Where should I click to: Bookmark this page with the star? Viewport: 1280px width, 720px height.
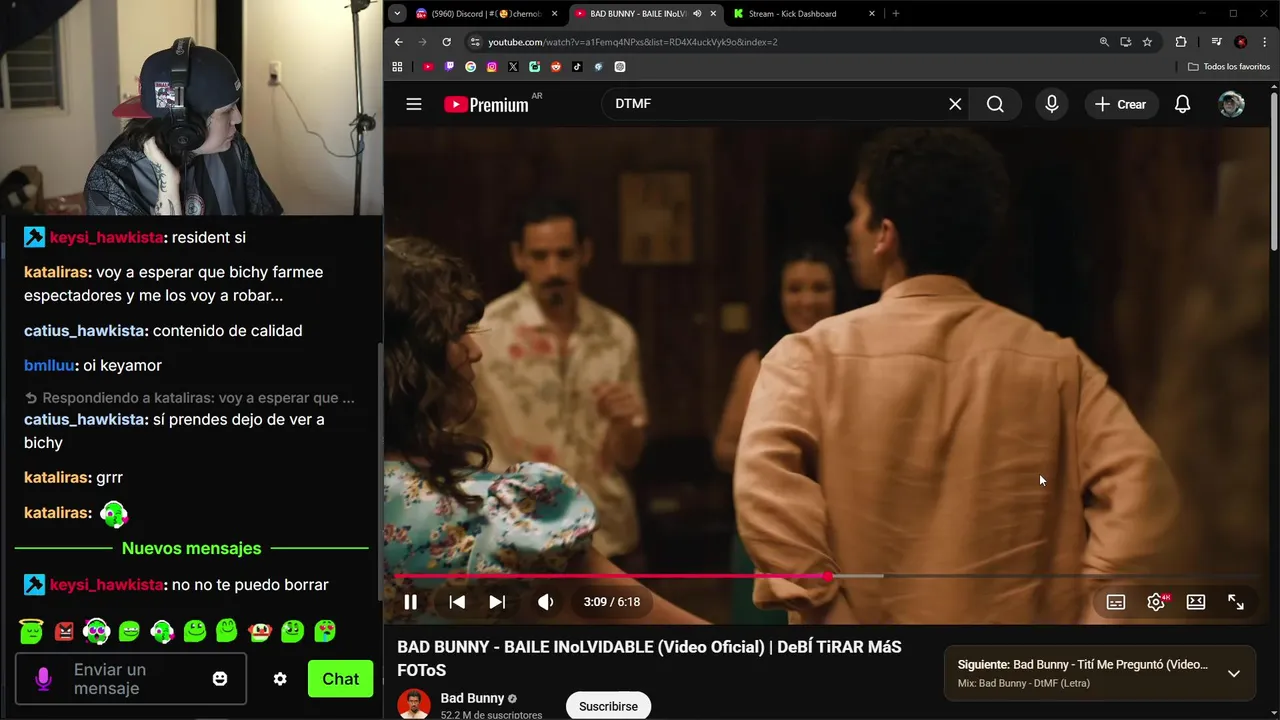(x=1147, y=42)
